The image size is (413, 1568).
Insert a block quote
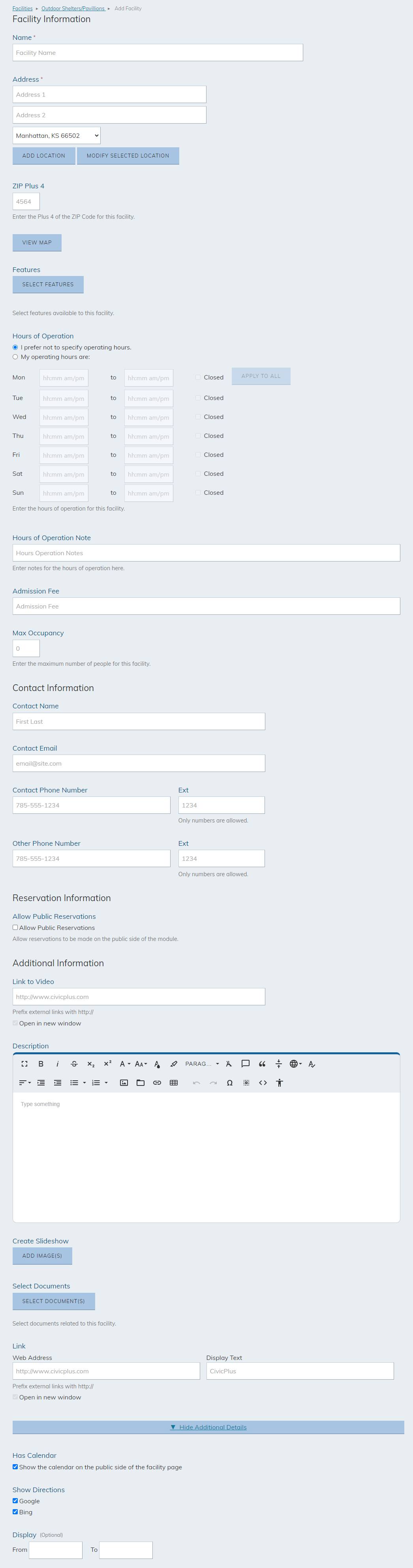[x=262, y=1064]
